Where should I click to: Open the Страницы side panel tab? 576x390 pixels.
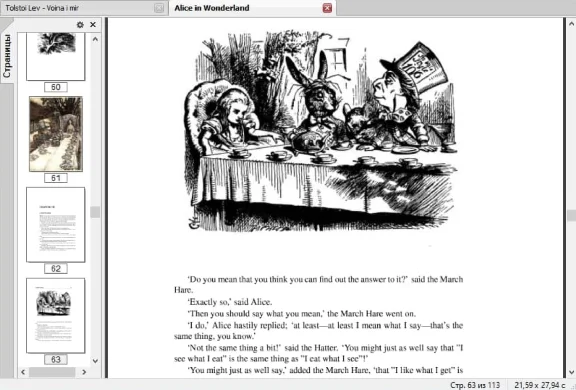pyautogui.click(x=7, y=55)
